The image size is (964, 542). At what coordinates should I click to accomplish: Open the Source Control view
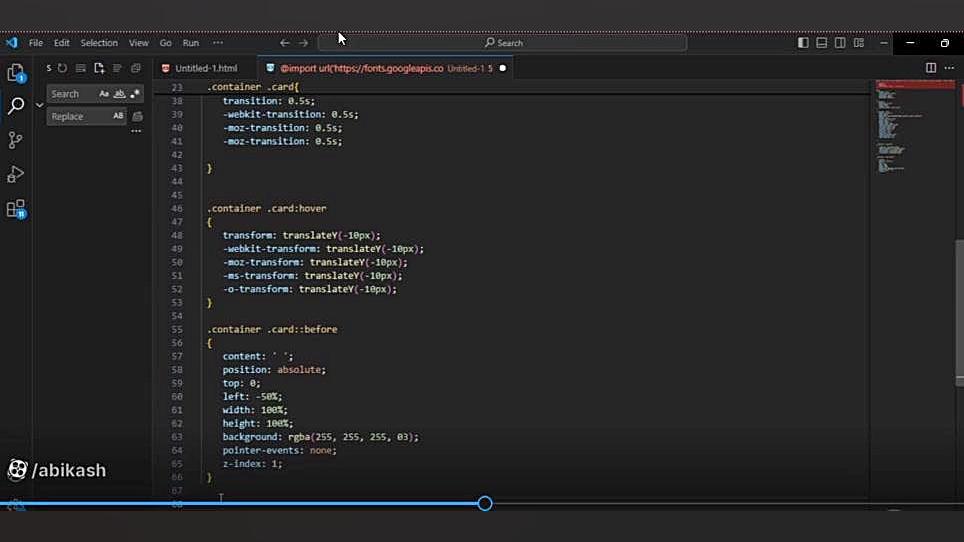point(15,140)
